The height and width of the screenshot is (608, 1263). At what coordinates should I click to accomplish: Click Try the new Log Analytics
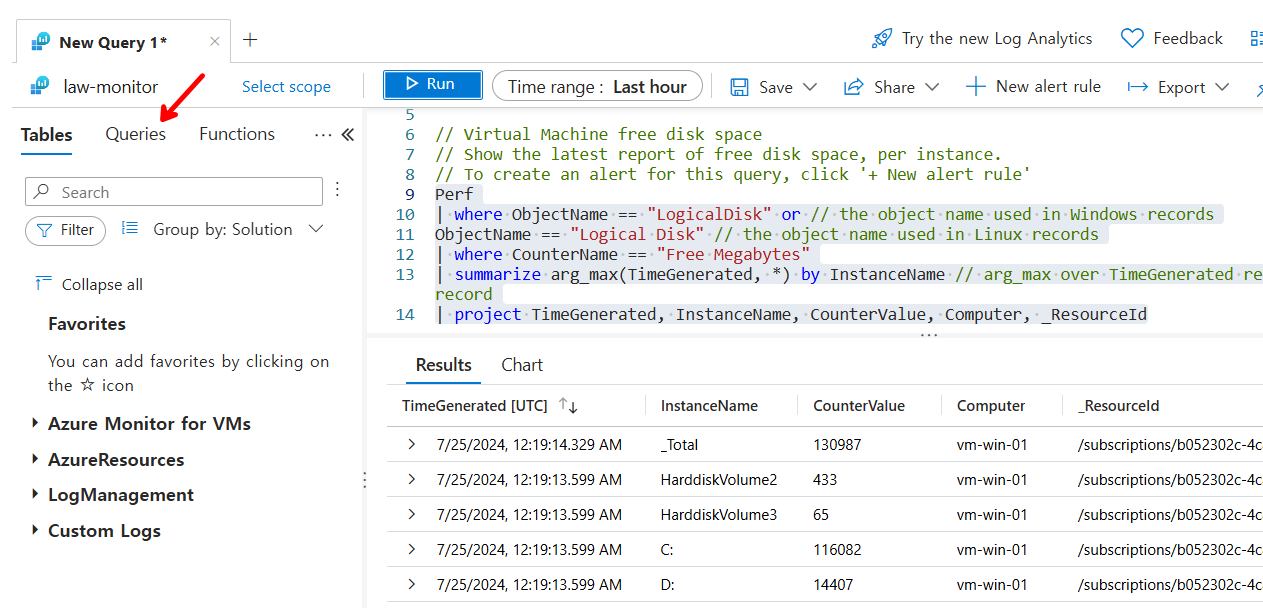click(x=997, y=39)
